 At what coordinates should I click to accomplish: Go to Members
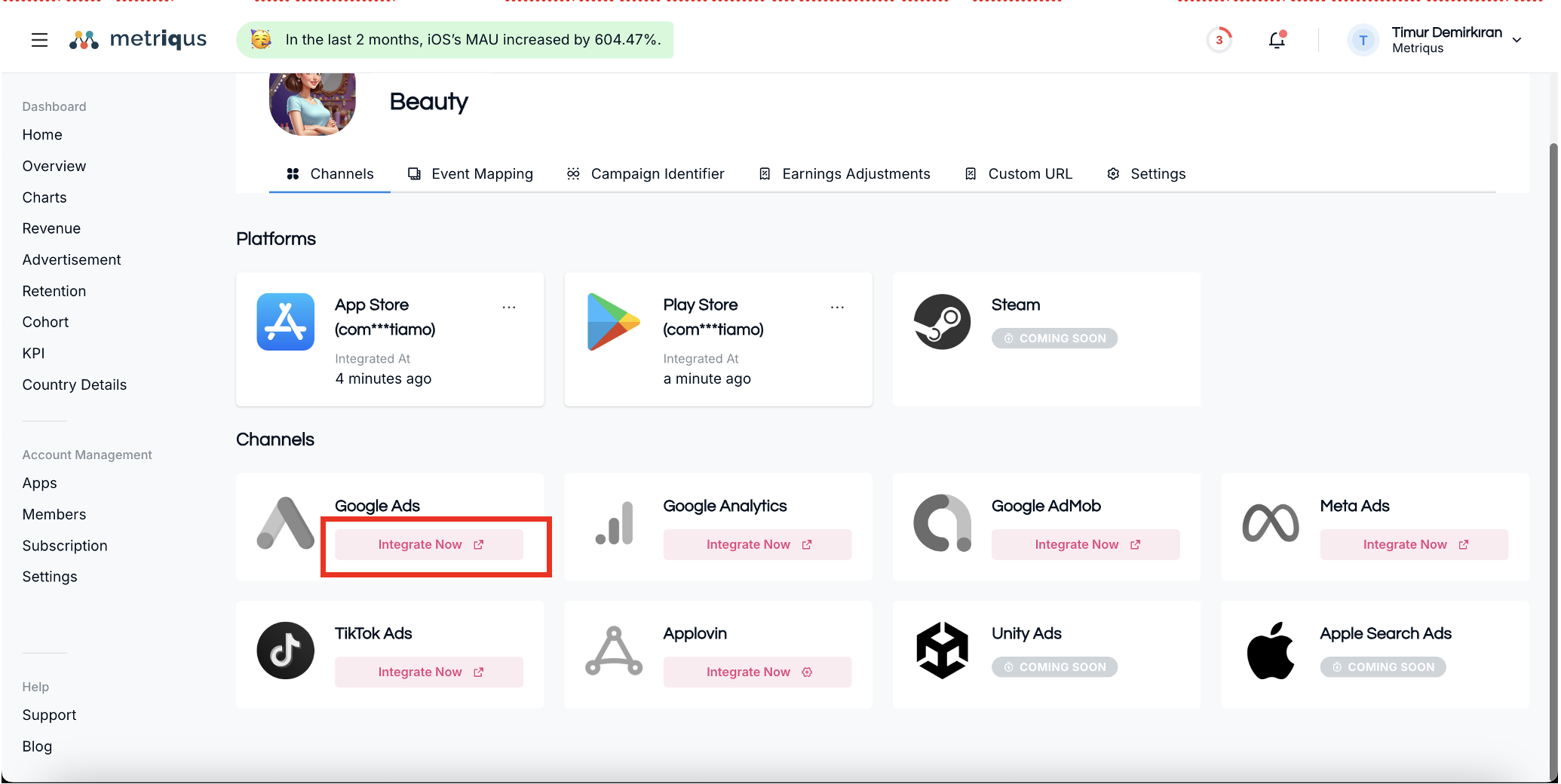tap(54, 514)
